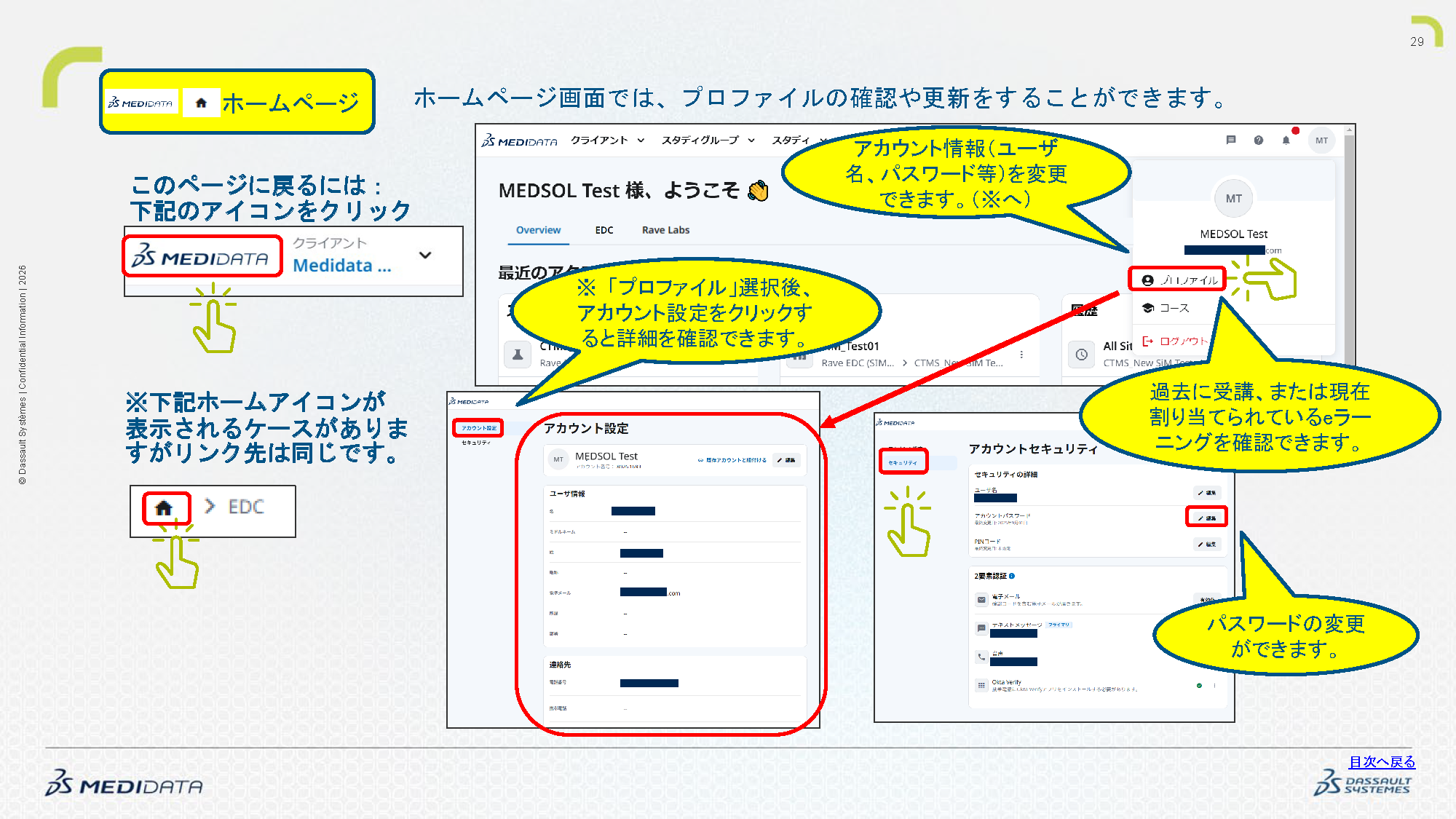
Task: Click the 既存アカウントと紐付ける link
Action: 732,460
